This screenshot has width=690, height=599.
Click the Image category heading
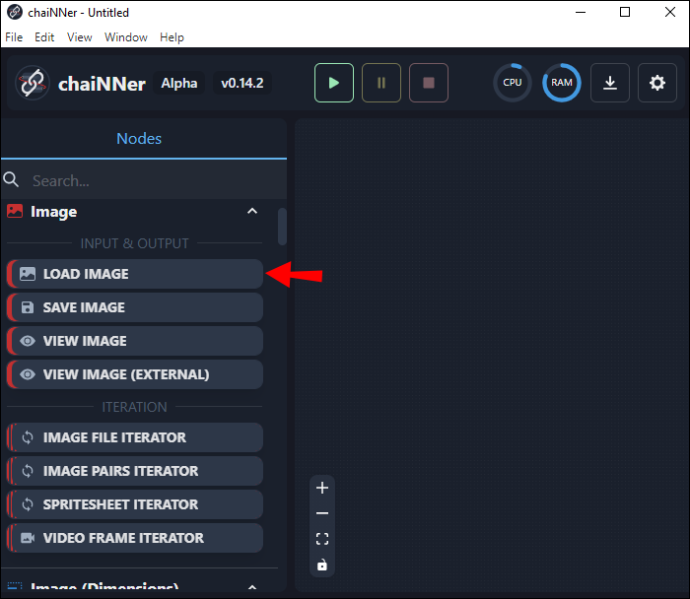point(54,212)
